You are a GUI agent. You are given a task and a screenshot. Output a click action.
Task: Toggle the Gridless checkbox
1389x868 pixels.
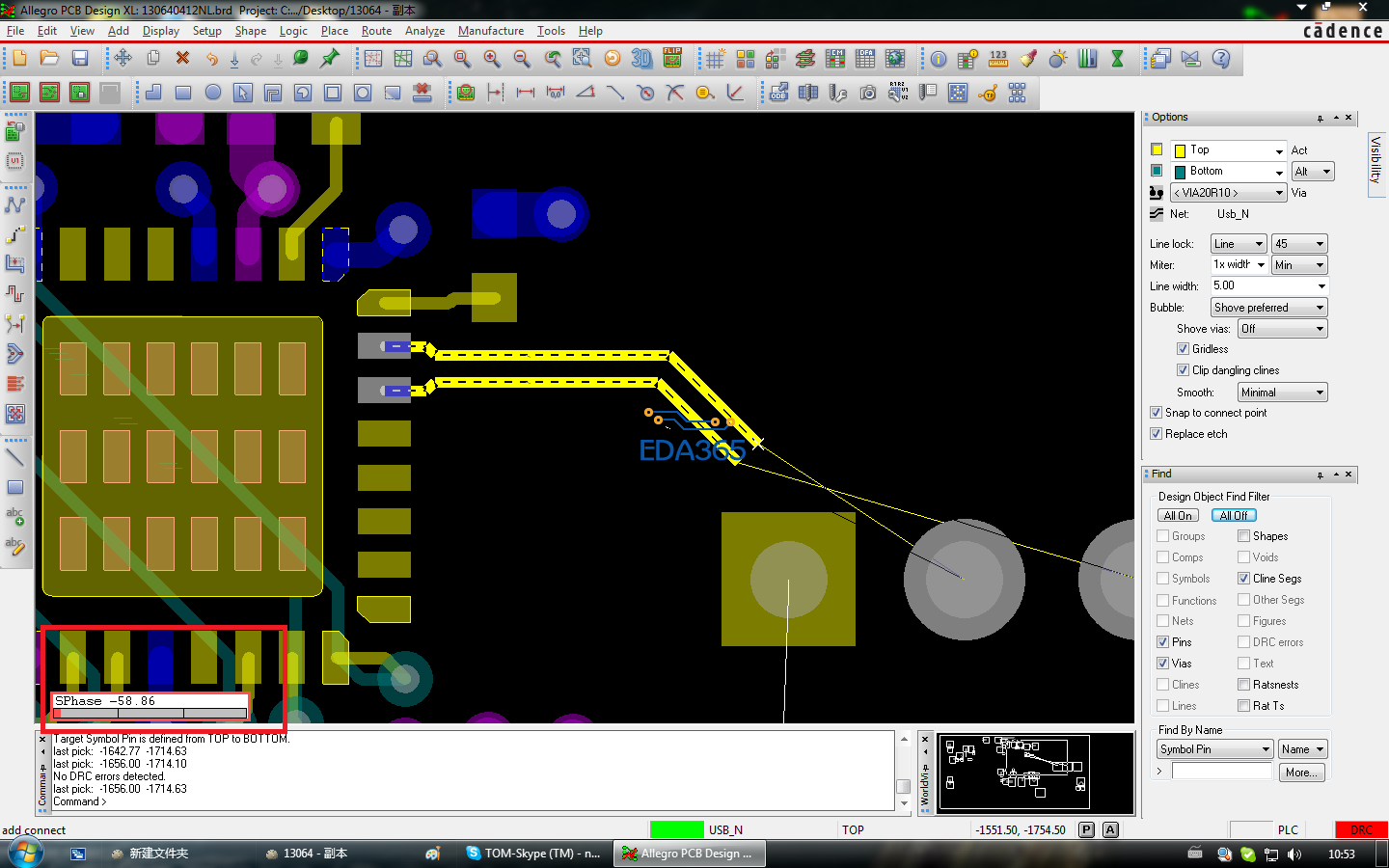coord(1183,349)
